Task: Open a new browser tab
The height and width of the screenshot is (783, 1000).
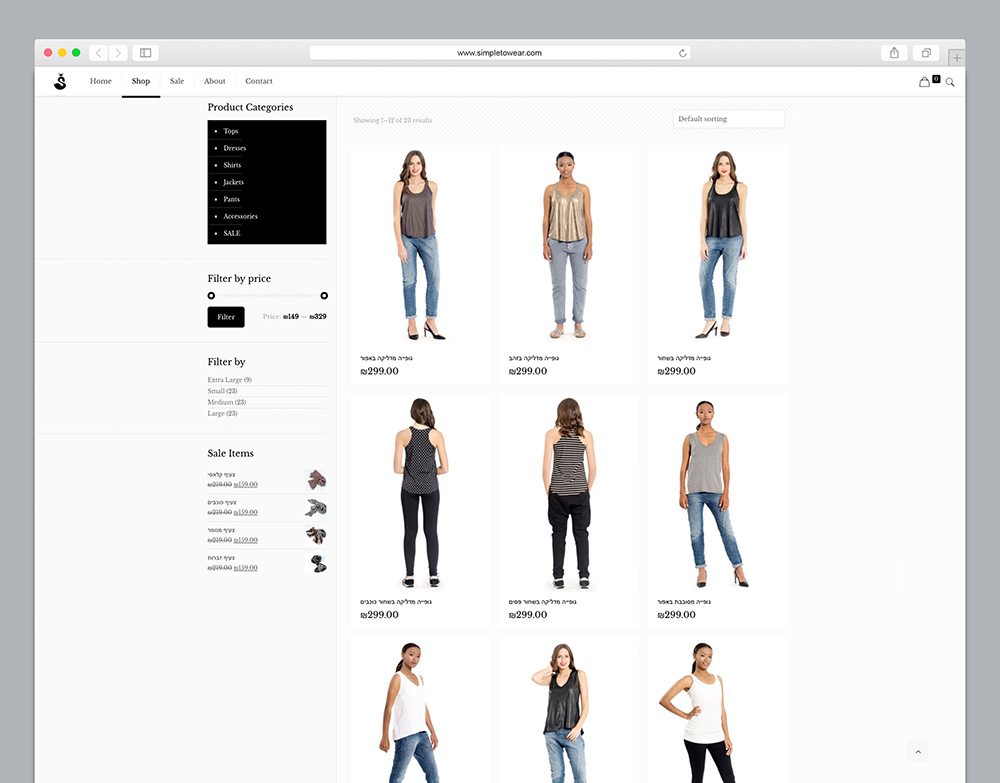Action: [x=956, y=58]
